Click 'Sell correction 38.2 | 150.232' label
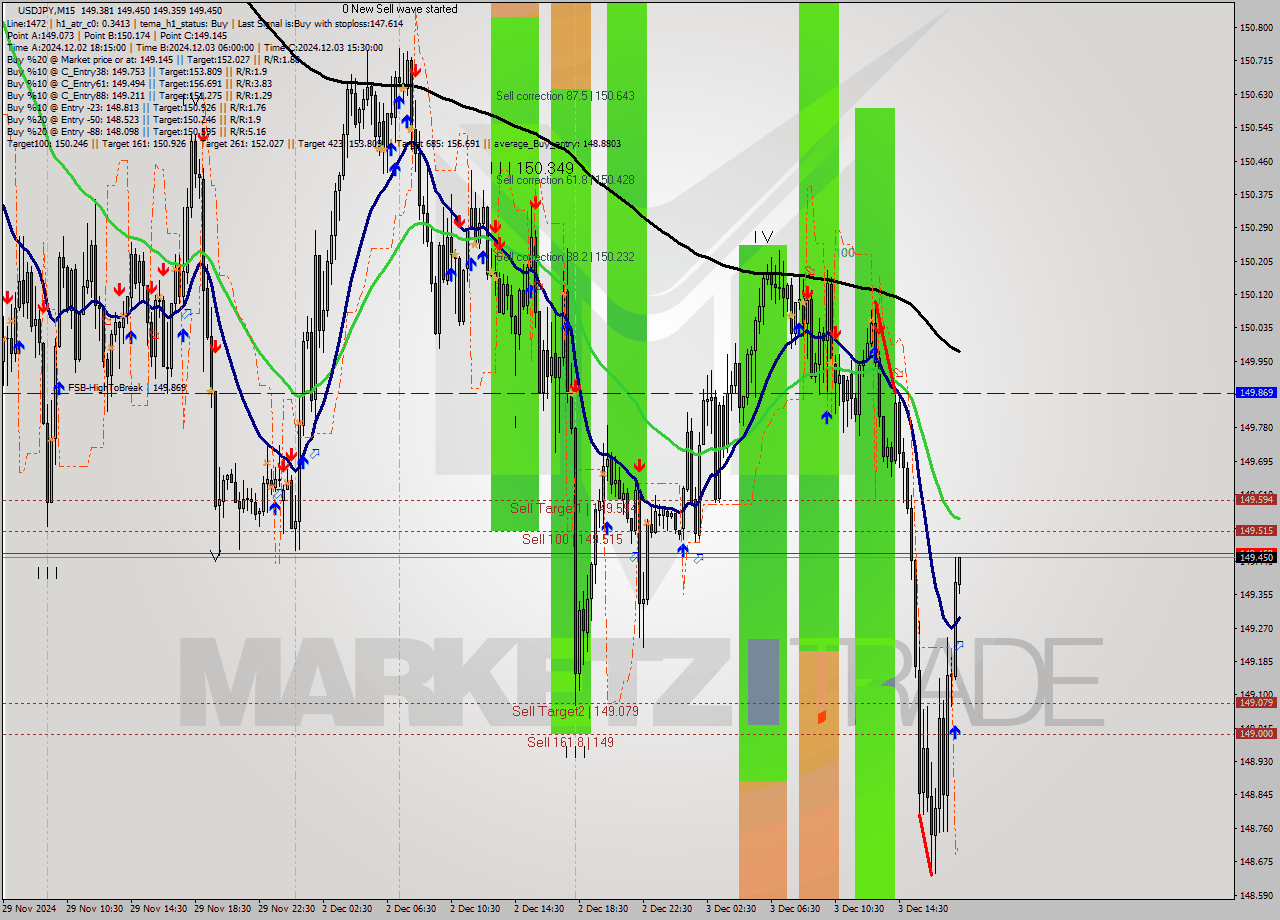 pos(565,257)
